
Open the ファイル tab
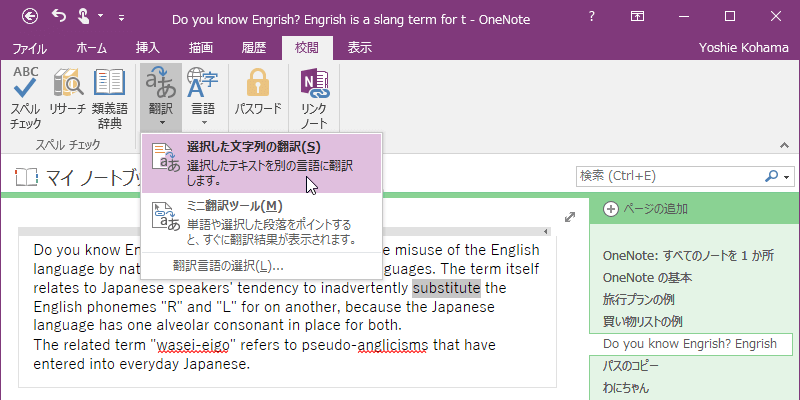(30, 48)
